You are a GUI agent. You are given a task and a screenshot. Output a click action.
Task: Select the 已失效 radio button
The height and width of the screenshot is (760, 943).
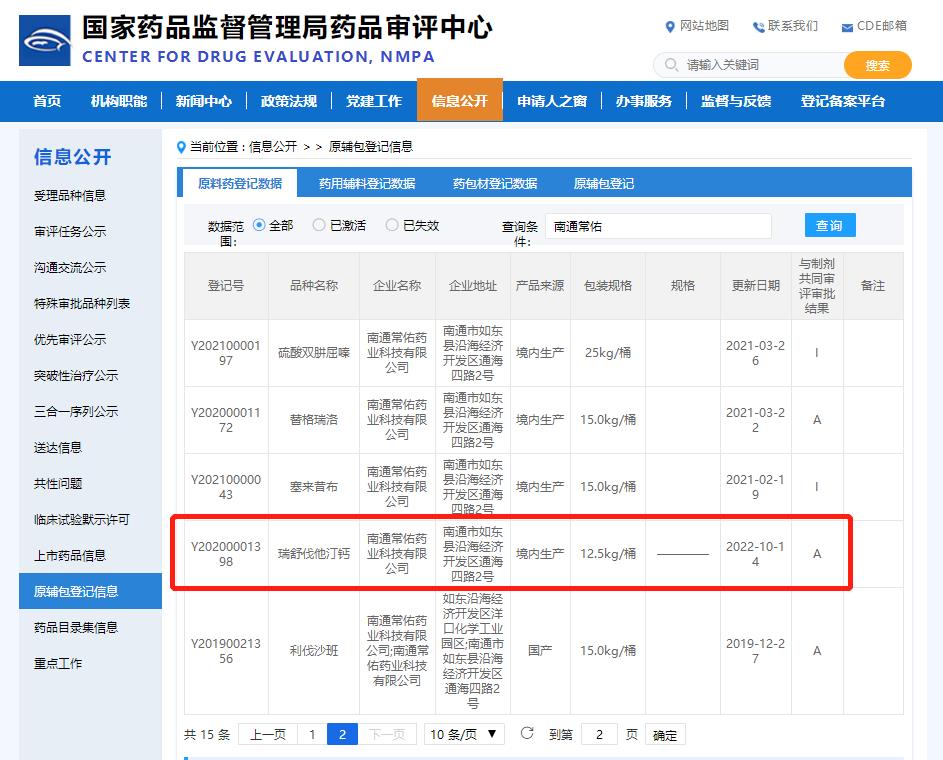pos(392,225)
